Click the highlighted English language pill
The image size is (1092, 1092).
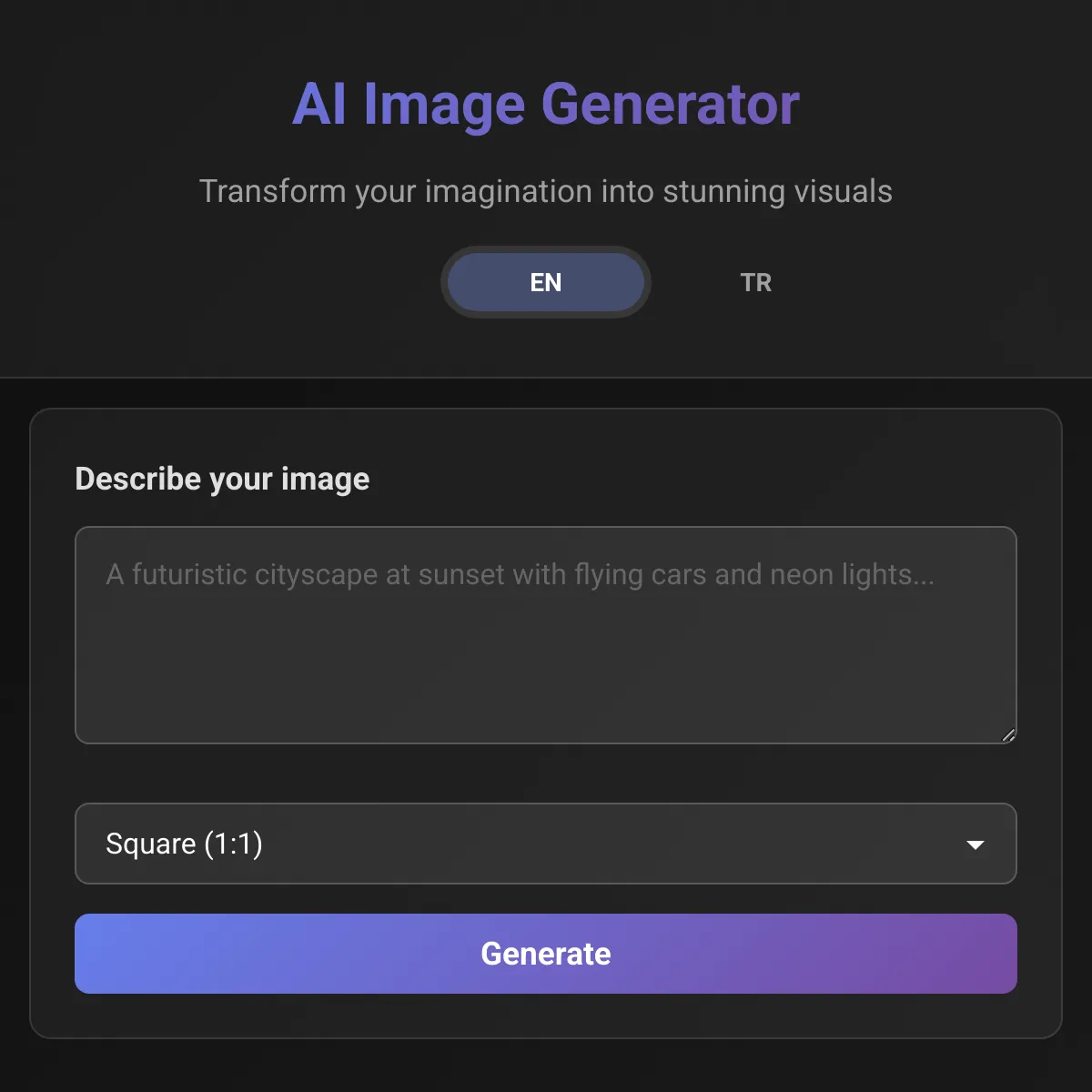[546, 282]
